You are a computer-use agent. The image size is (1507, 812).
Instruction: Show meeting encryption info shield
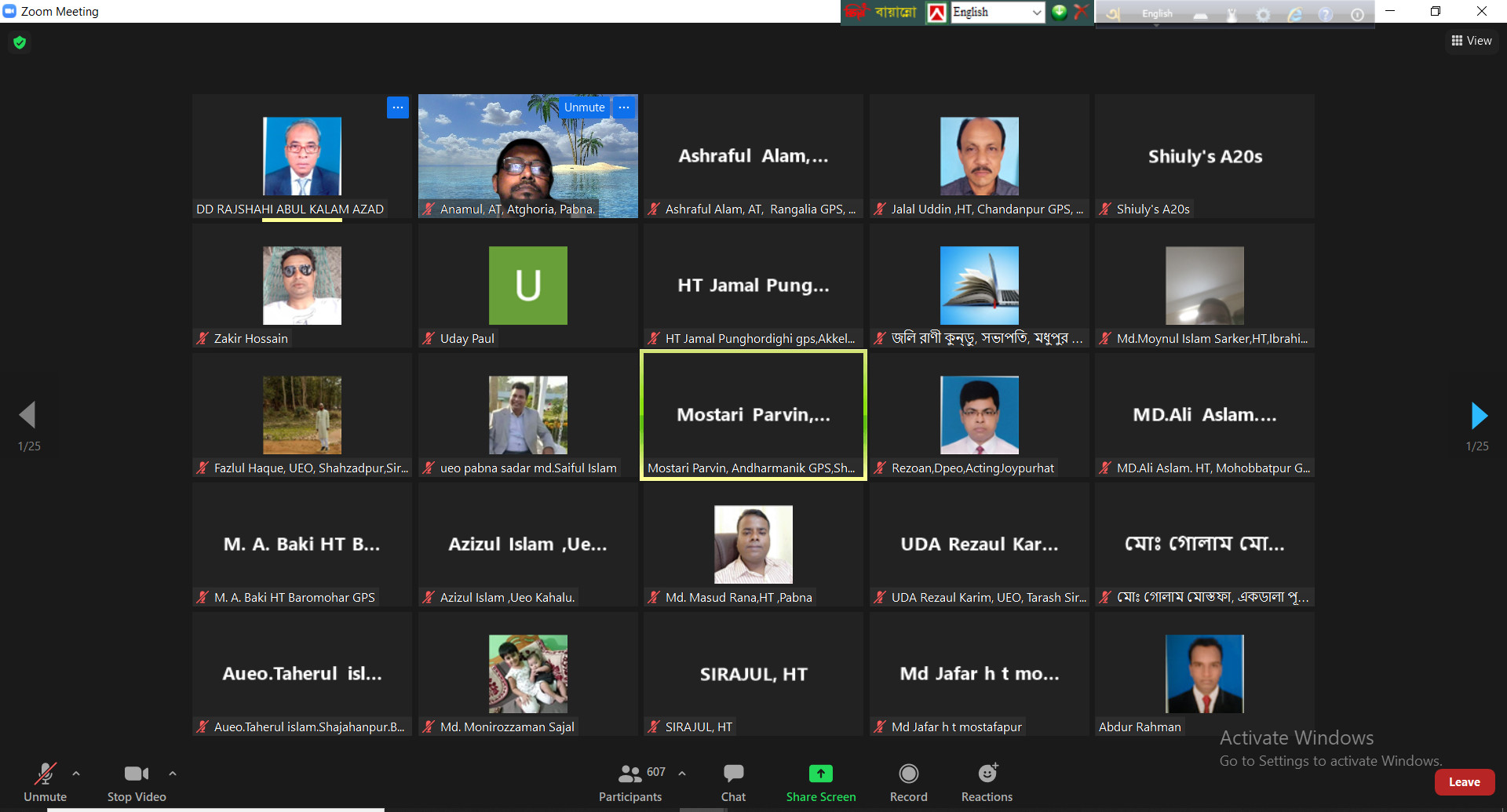20,42
